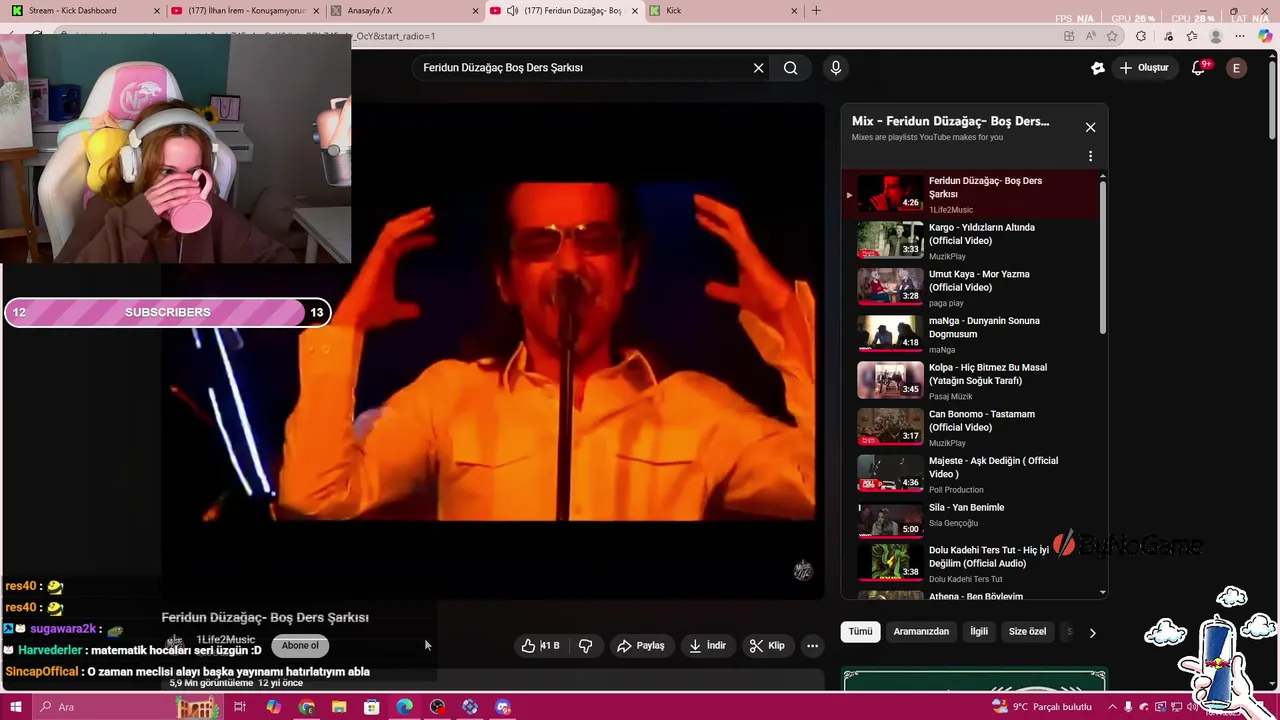The height and width of the screenshot is (720, 1280).
Task: Click the YouTube search magnifier button
Action: [791, 68]
